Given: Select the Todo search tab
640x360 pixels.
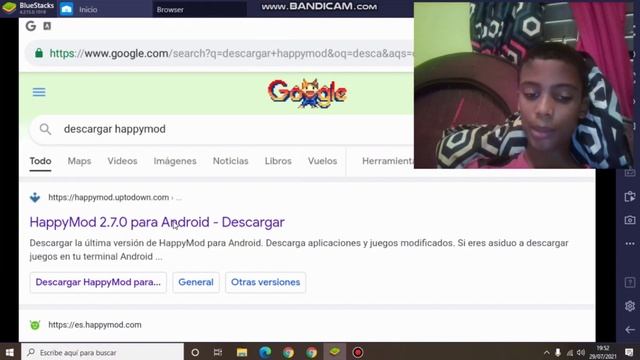Looking at the screenshot, I should click(40, 161).
